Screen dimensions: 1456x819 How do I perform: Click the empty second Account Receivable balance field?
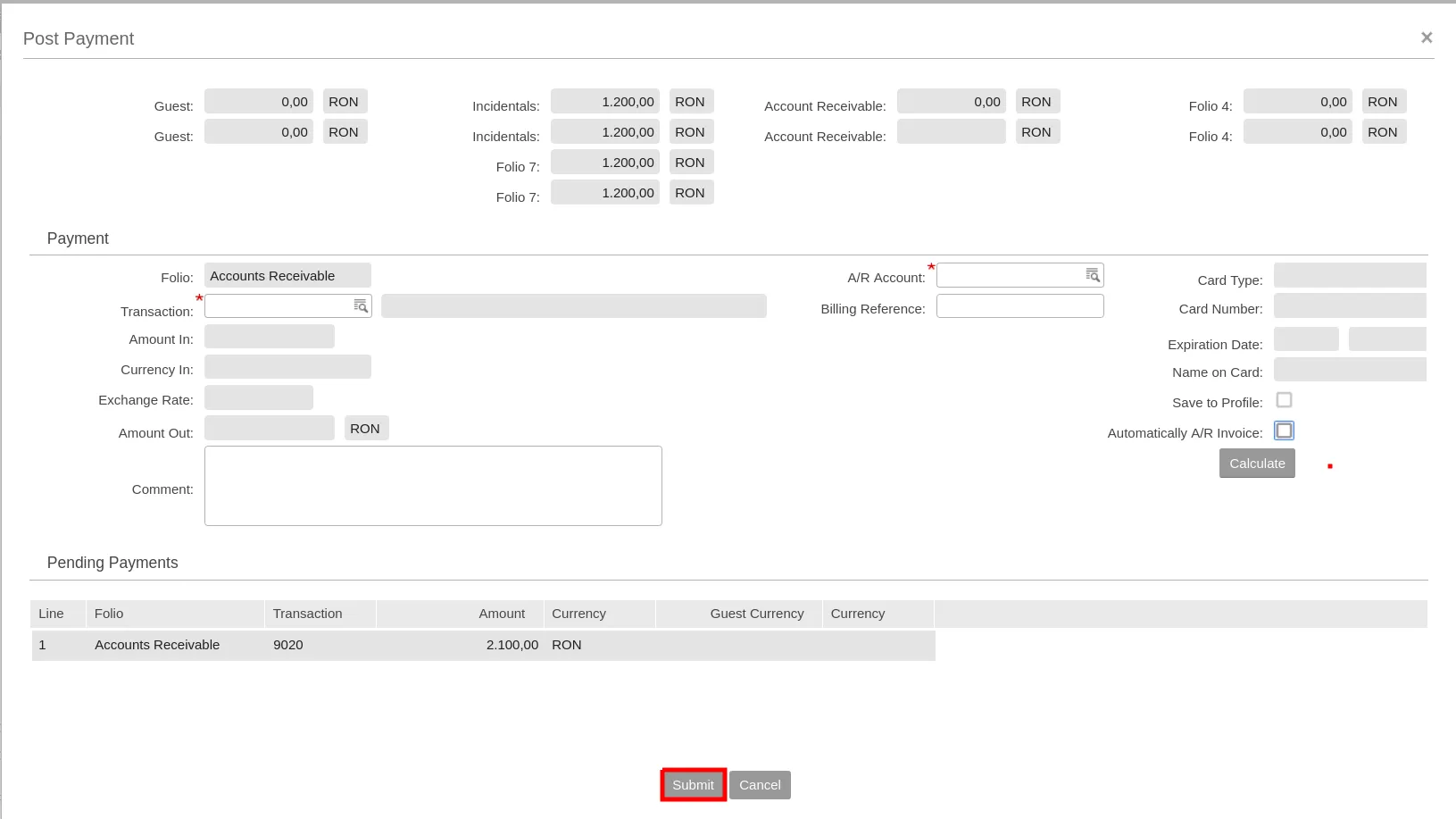click(952, 132)
